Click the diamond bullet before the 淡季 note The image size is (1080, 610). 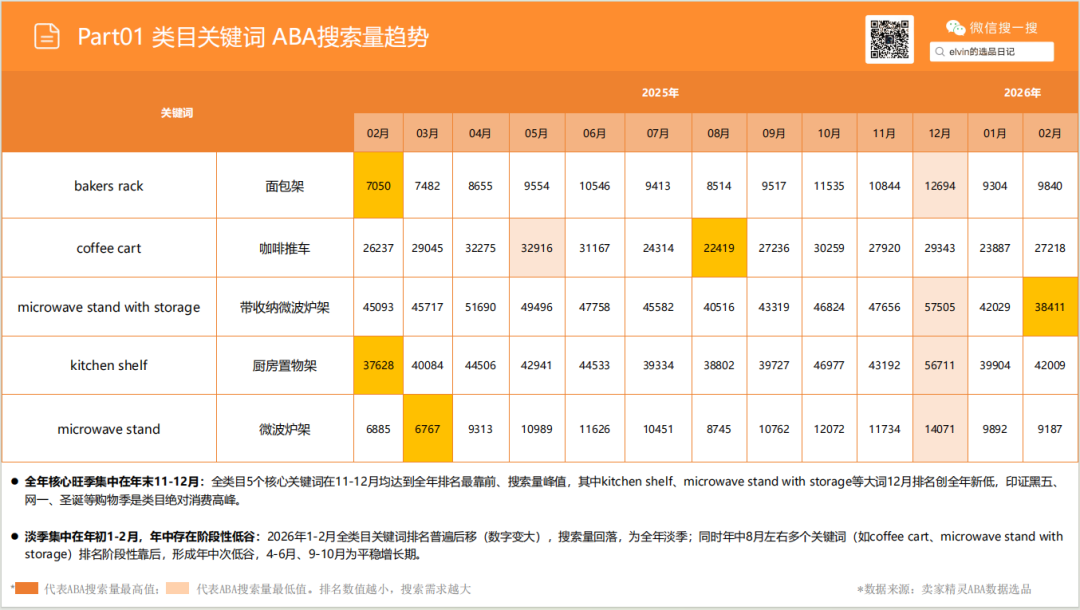14,536
